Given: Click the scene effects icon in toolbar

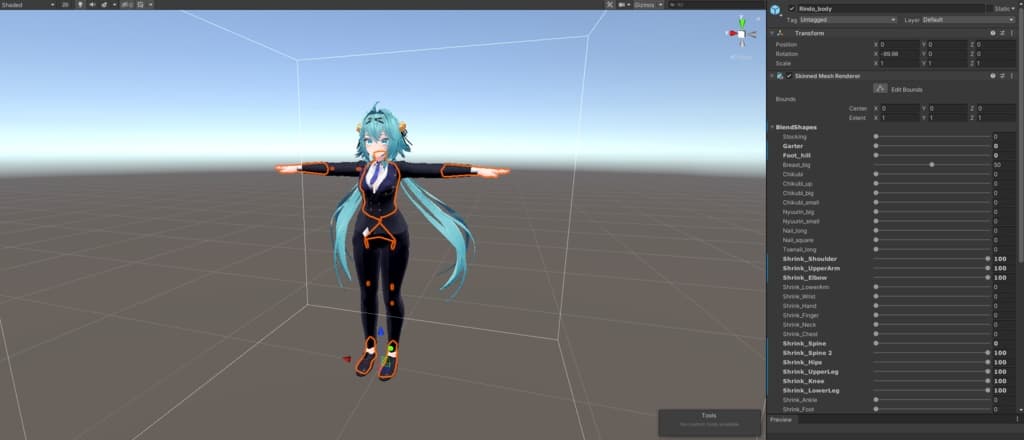Looking at the screenshot, I should 104,4.
